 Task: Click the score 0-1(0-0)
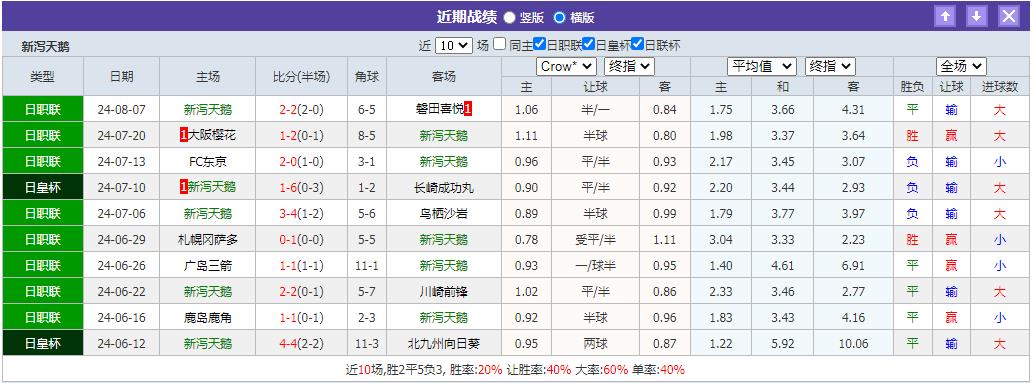301,239
